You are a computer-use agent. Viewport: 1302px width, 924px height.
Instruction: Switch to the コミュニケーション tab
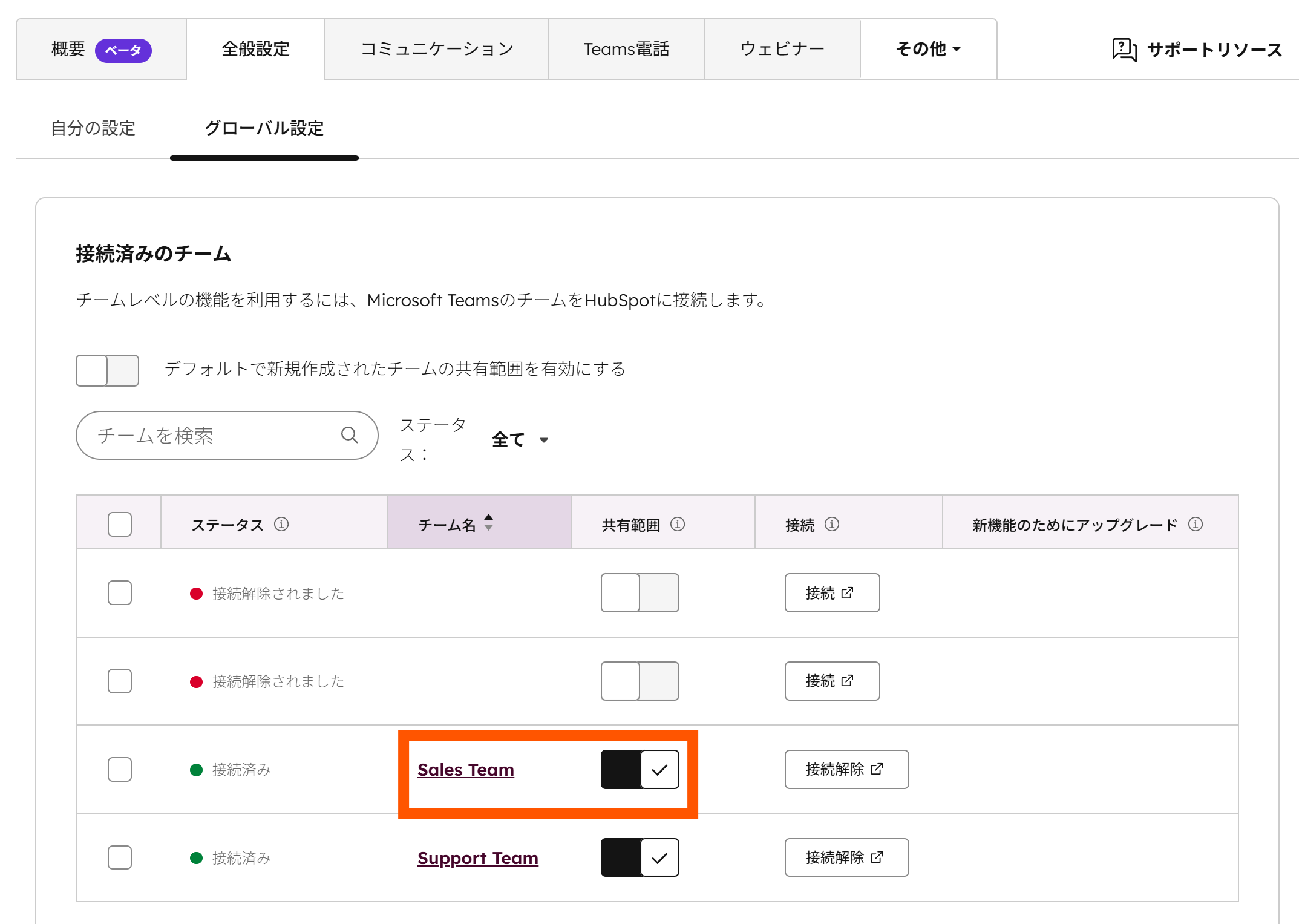tap(436, 49)
